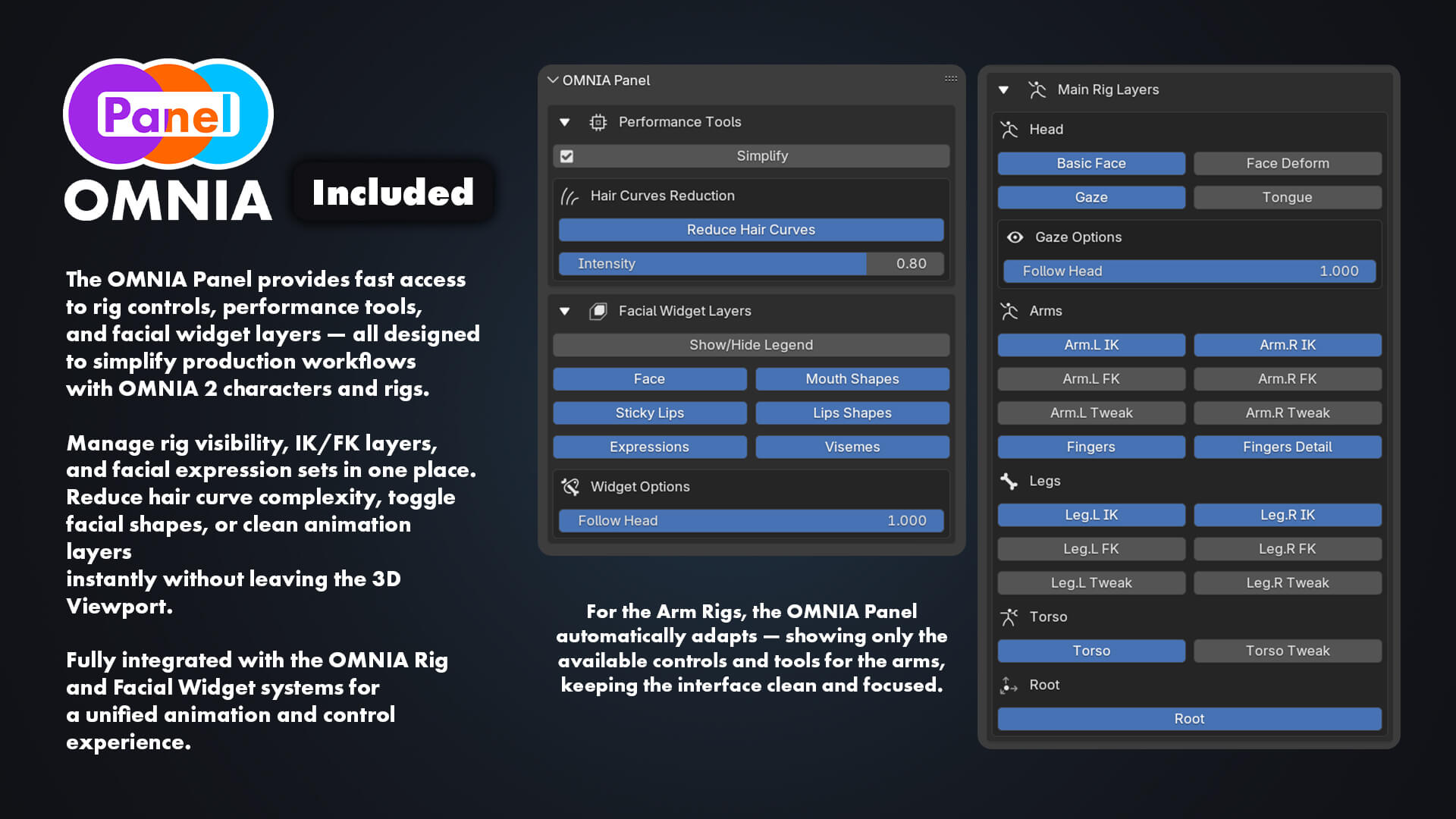The image size is (1456, 819).
Task: Collapse the OMNIA Panel header
Action: click(x=553, y=80)
